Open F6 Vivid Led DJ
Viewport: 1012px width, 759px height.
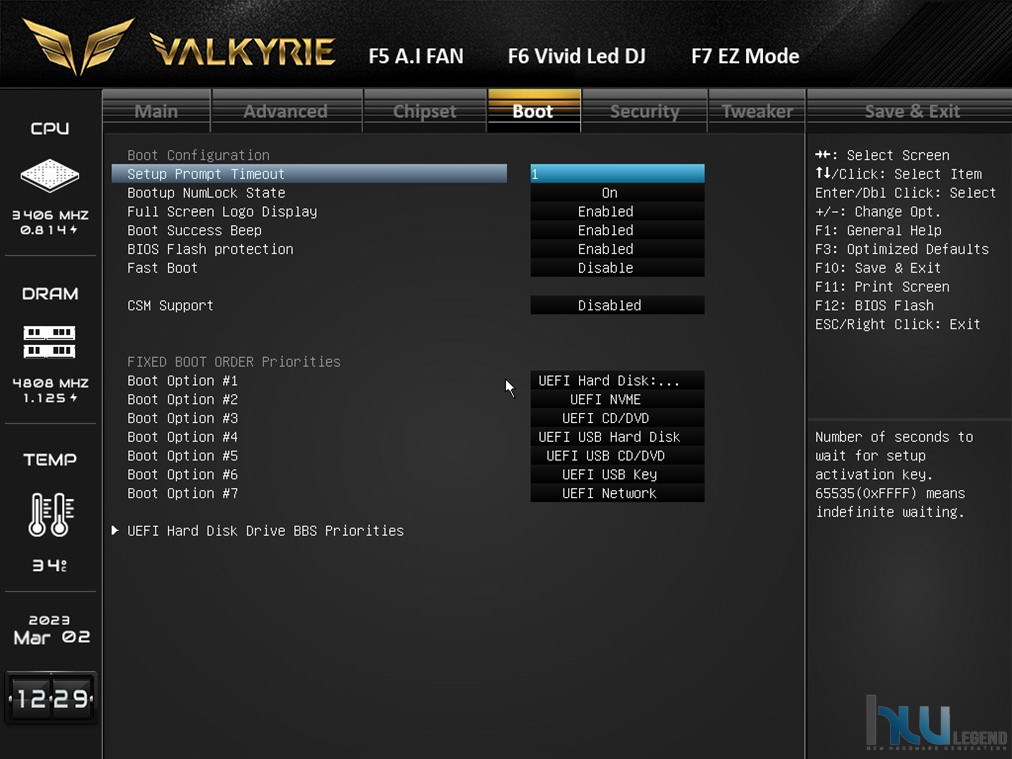click(x=577, y=56)
